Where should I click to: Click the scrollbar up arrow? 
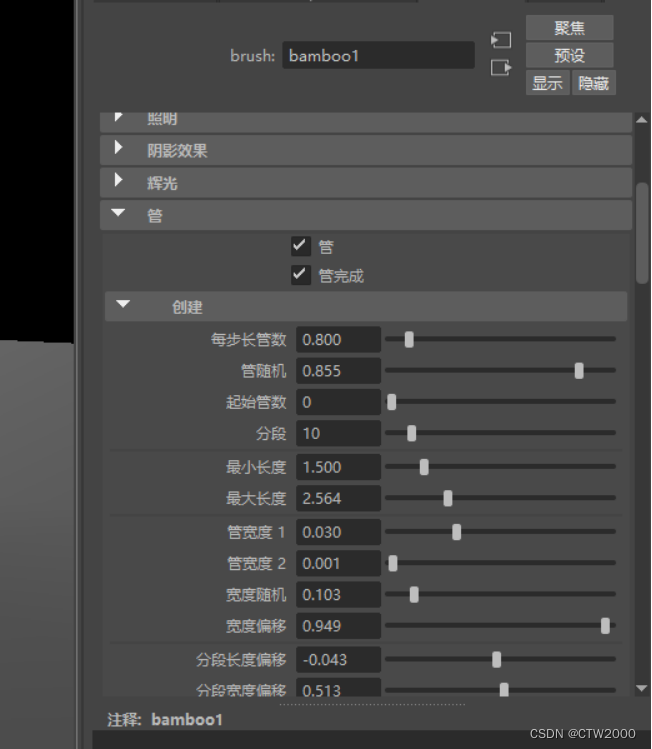[642, 120]
